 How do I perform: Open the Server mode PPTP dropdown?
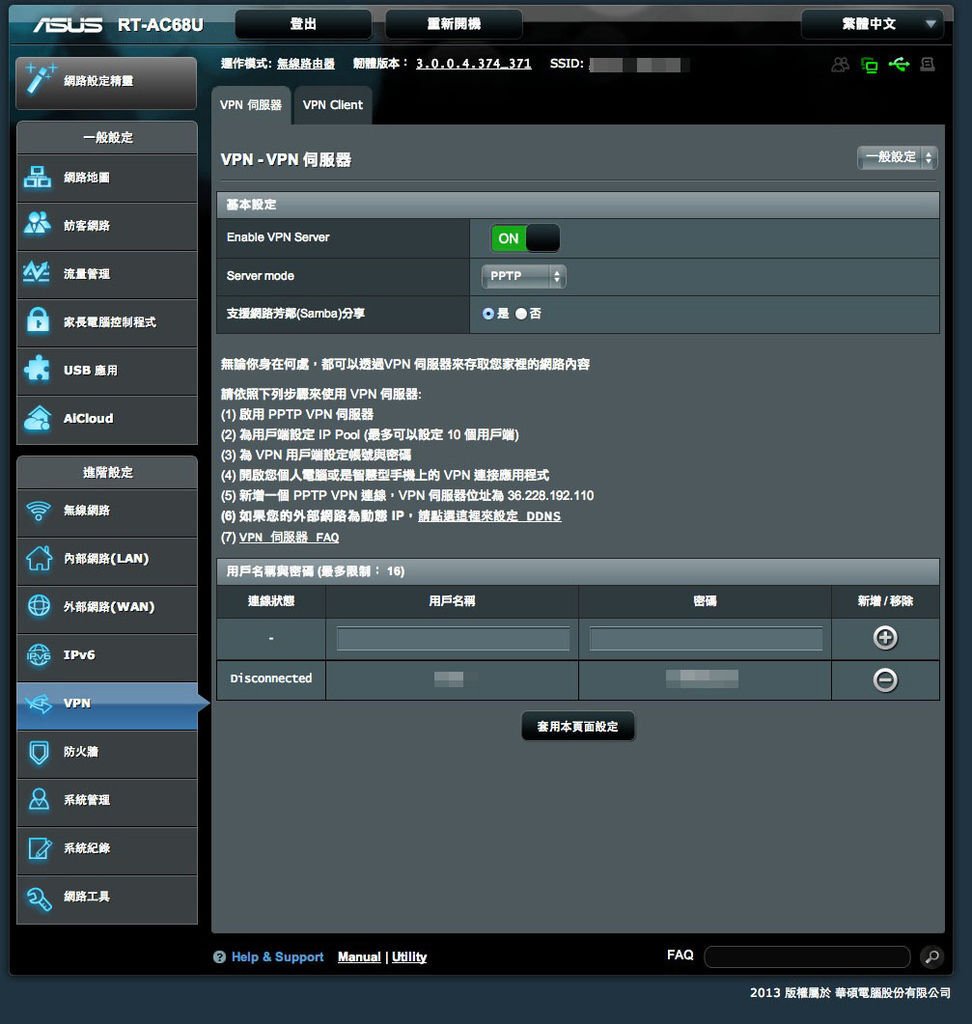pyautogui.click(x=523, y=276)
